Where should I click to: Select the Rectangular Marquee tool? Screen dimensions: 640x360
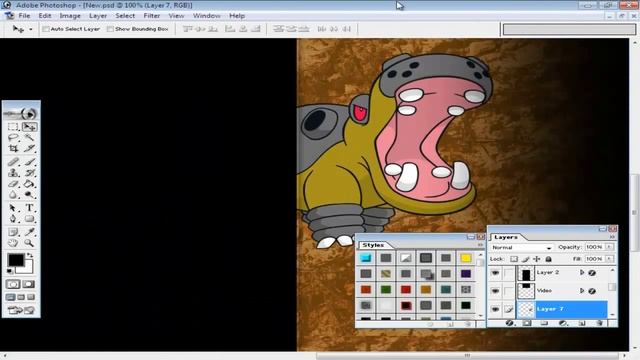pos(13,127)
